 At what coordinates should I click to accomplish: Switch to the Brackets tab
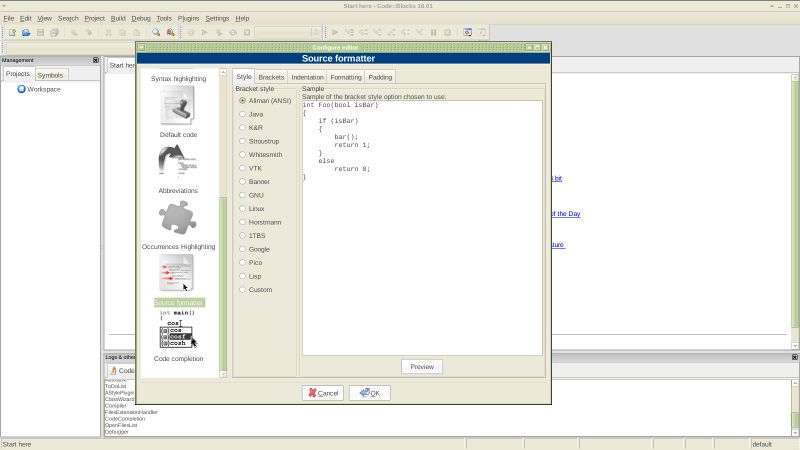(x=271, y=77)
